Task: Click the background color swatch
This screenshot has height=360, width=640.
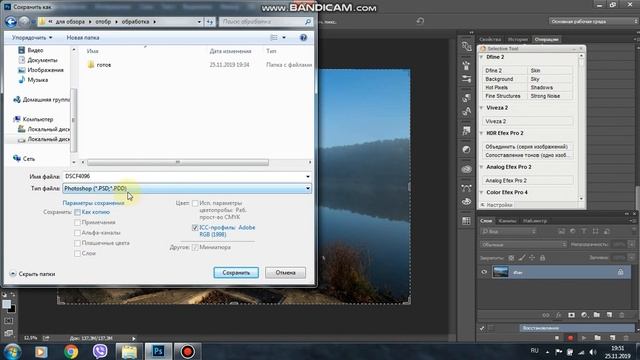Action: click(12, 309)
